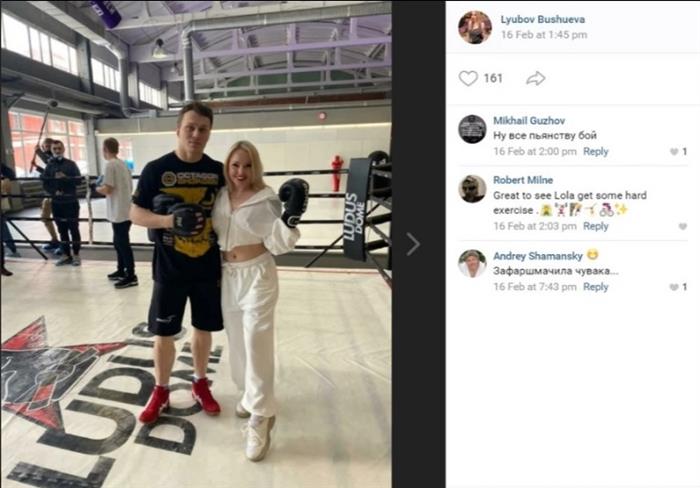Like the photo with the heart icon
The image size is (700, 488).
pyautogui.click(x=468, y=79)
